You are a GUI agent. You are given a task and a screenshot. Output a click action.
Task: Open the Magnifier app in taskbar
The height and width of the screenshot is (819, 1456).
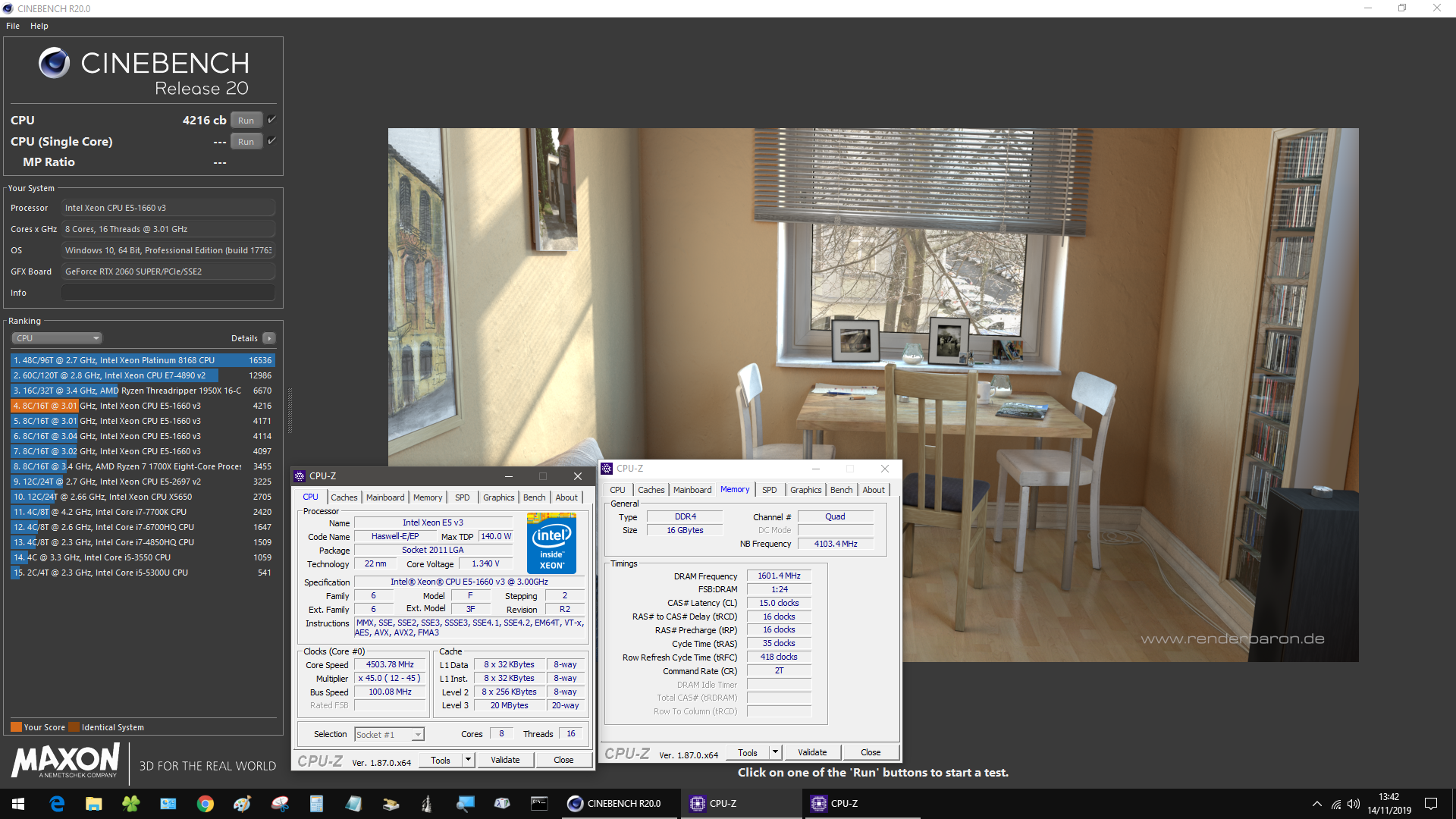[465, 804]
